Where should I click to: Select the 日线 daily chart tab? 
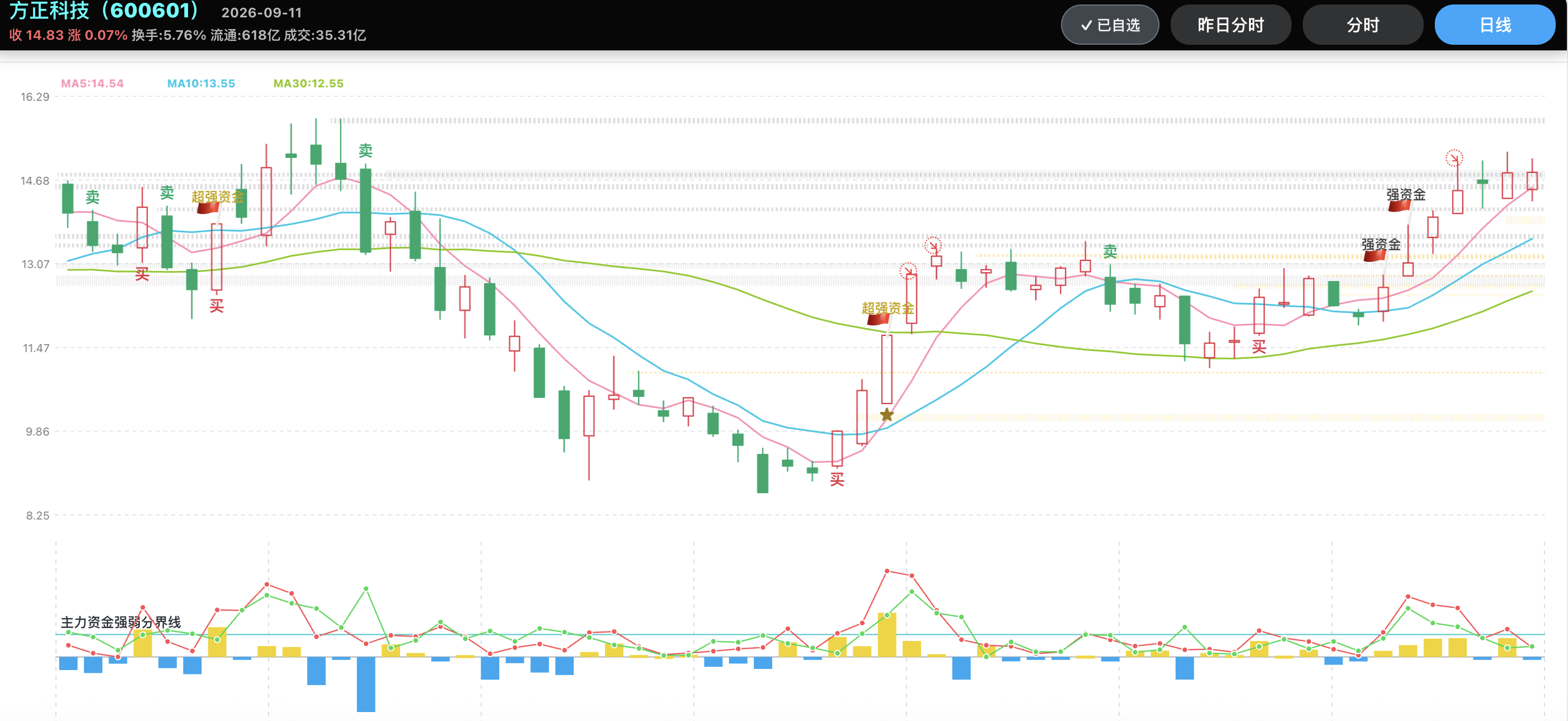(x=1494, y=25)
